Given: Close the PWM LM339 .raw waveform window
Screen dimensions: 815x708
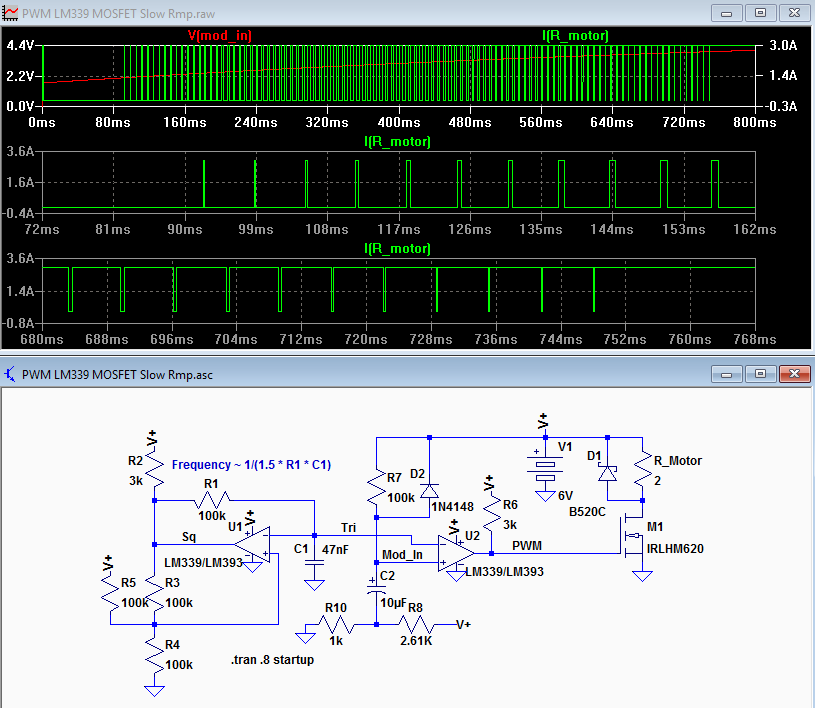Looking at the screenshot, I should (x=794, y=13).
